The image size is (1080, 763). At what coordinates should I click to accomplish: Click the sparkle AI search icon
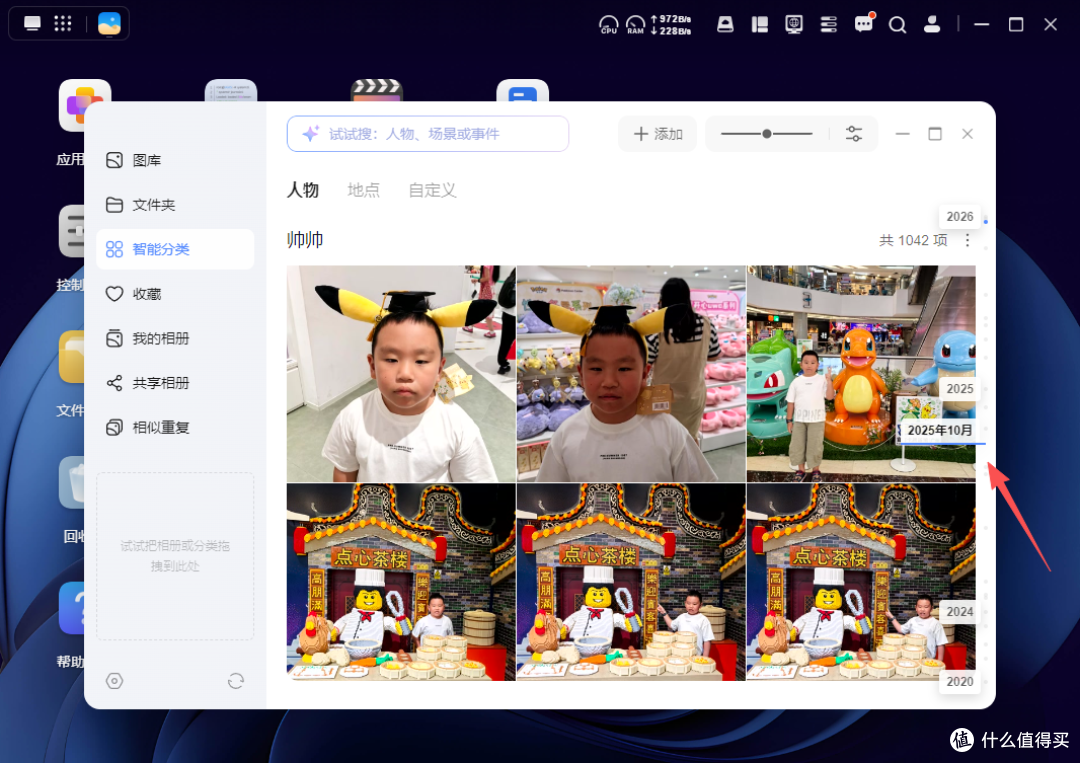[311, 134]
